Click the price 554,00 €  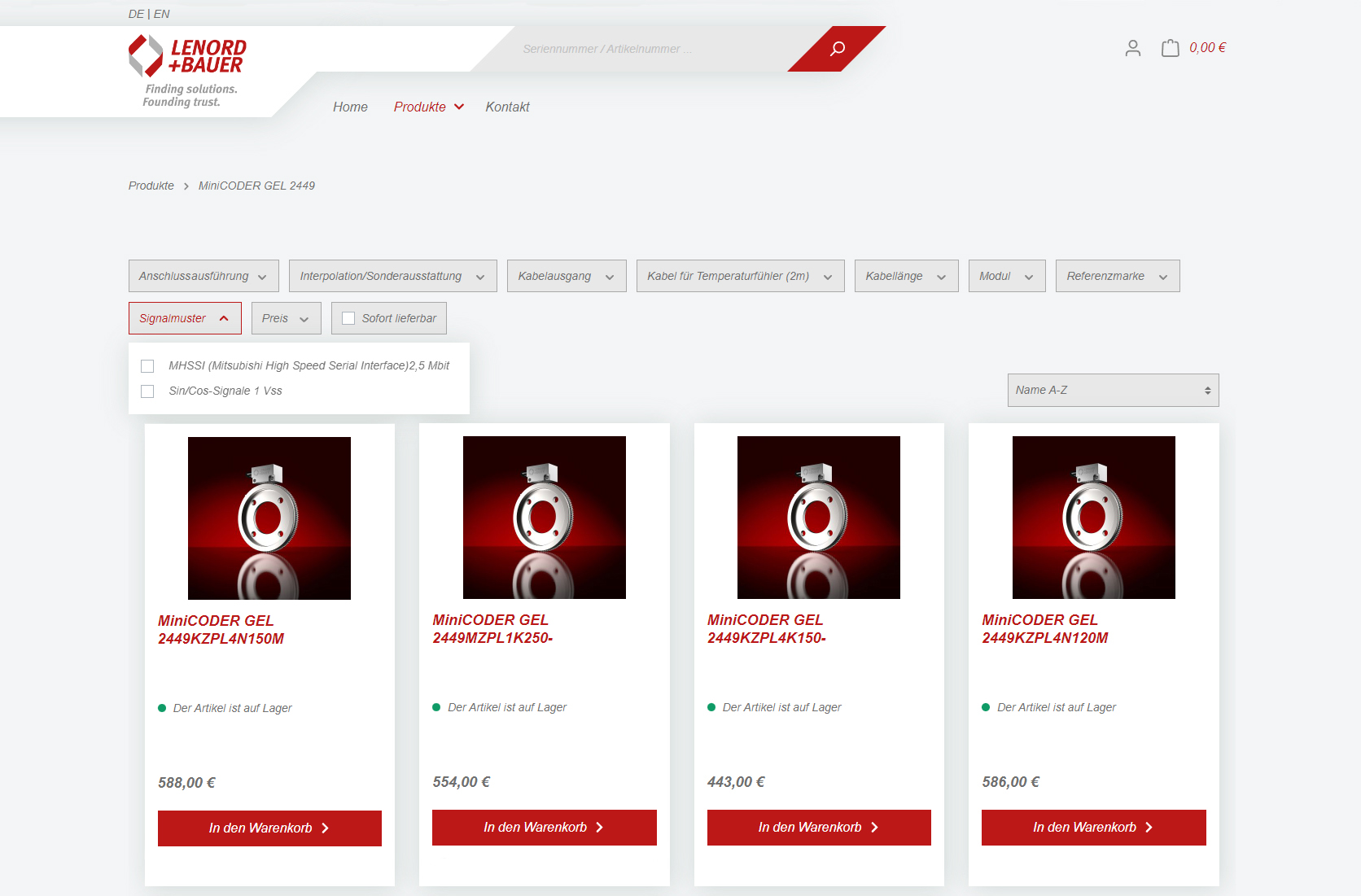click(x=462, y=782)
